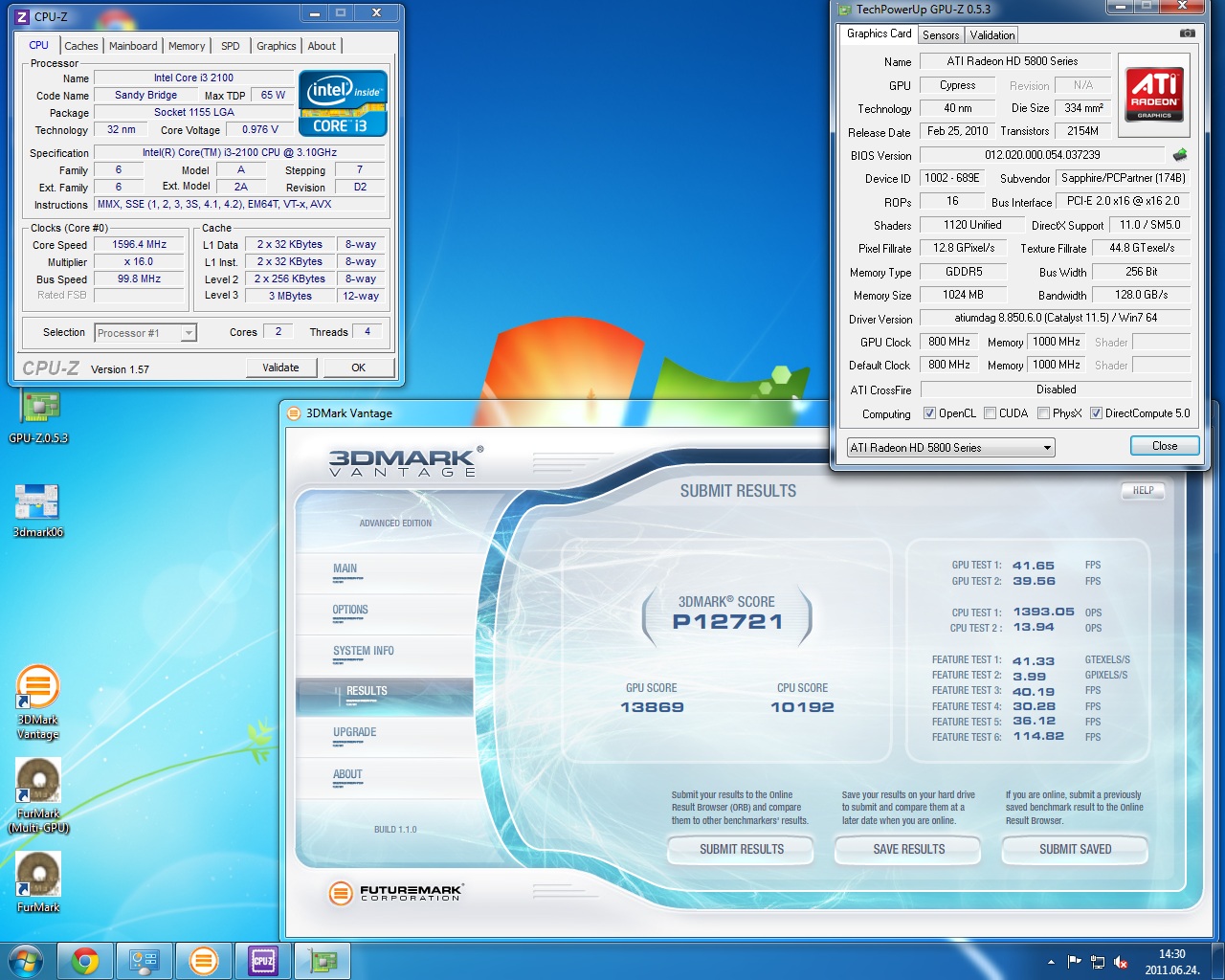Toggle the DirectCompute 5.0 checkbox
Screen dimensions: 1225x980
pos(1097,413)
